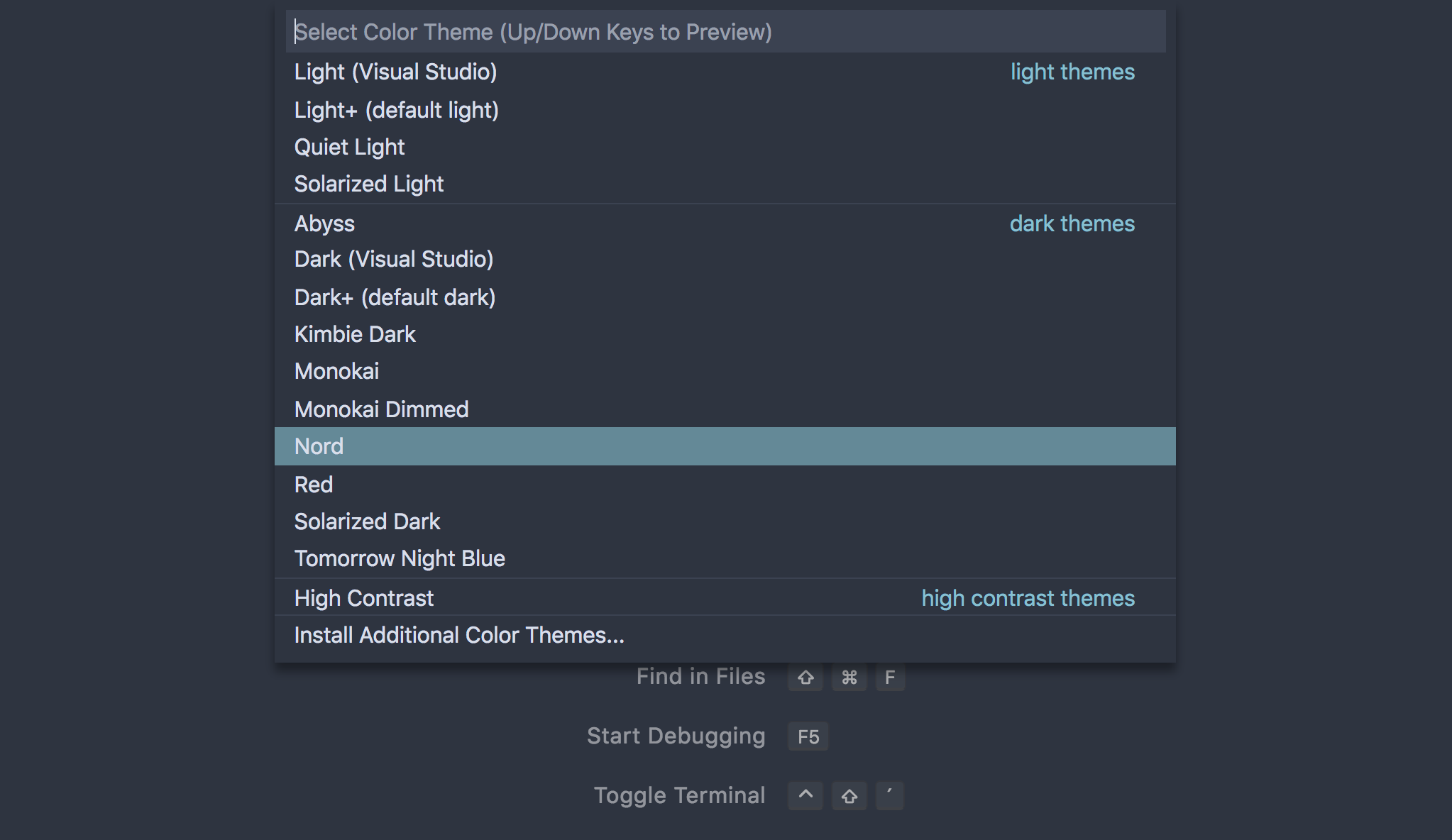The height and width of the screenshot is (840, 1452).
Task: Select the highlighted Nord theme
Action: coord(725,446)
